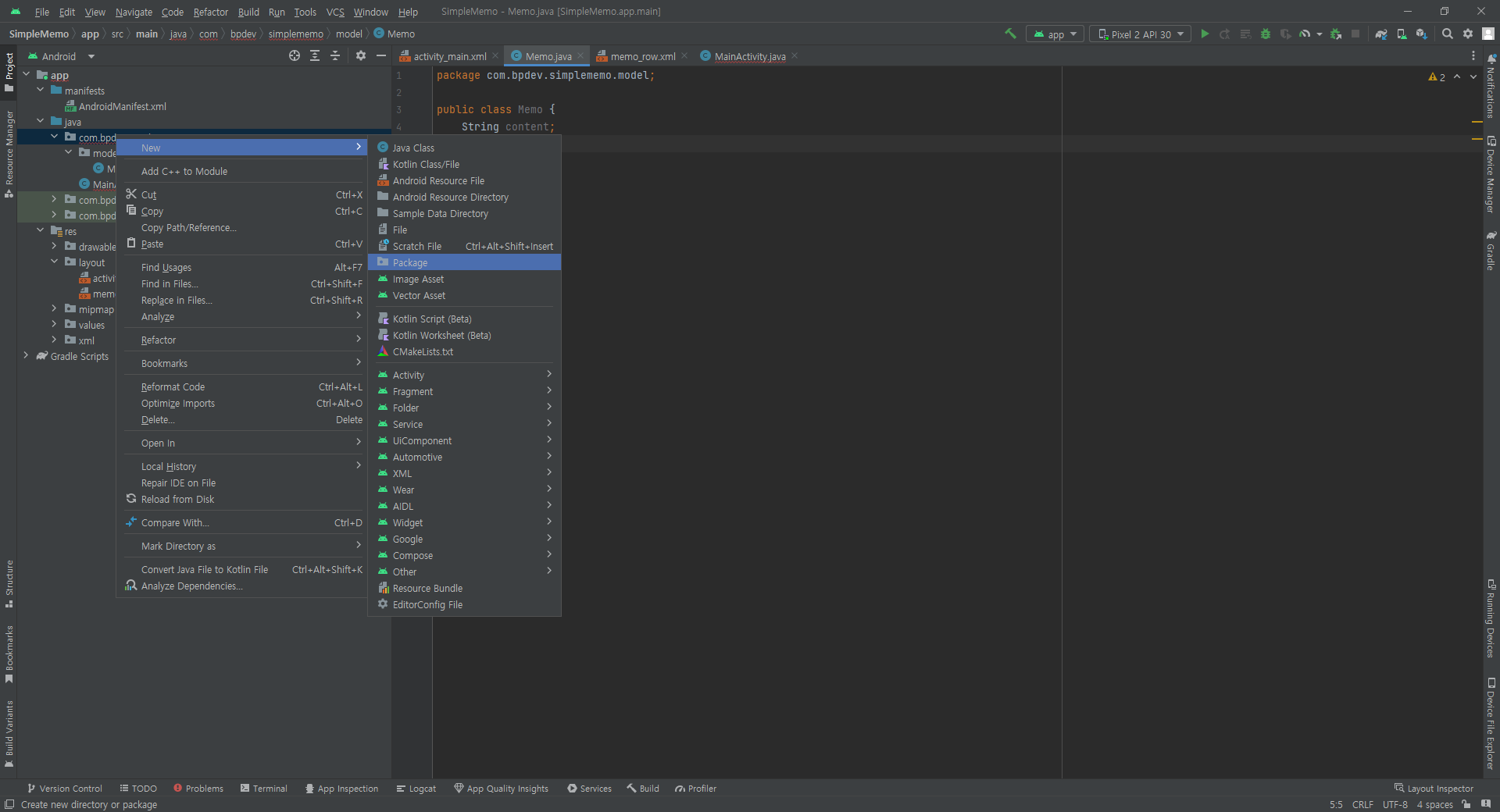
Task: Click Collapse All in the Project panel
Action: coord(335,55)
